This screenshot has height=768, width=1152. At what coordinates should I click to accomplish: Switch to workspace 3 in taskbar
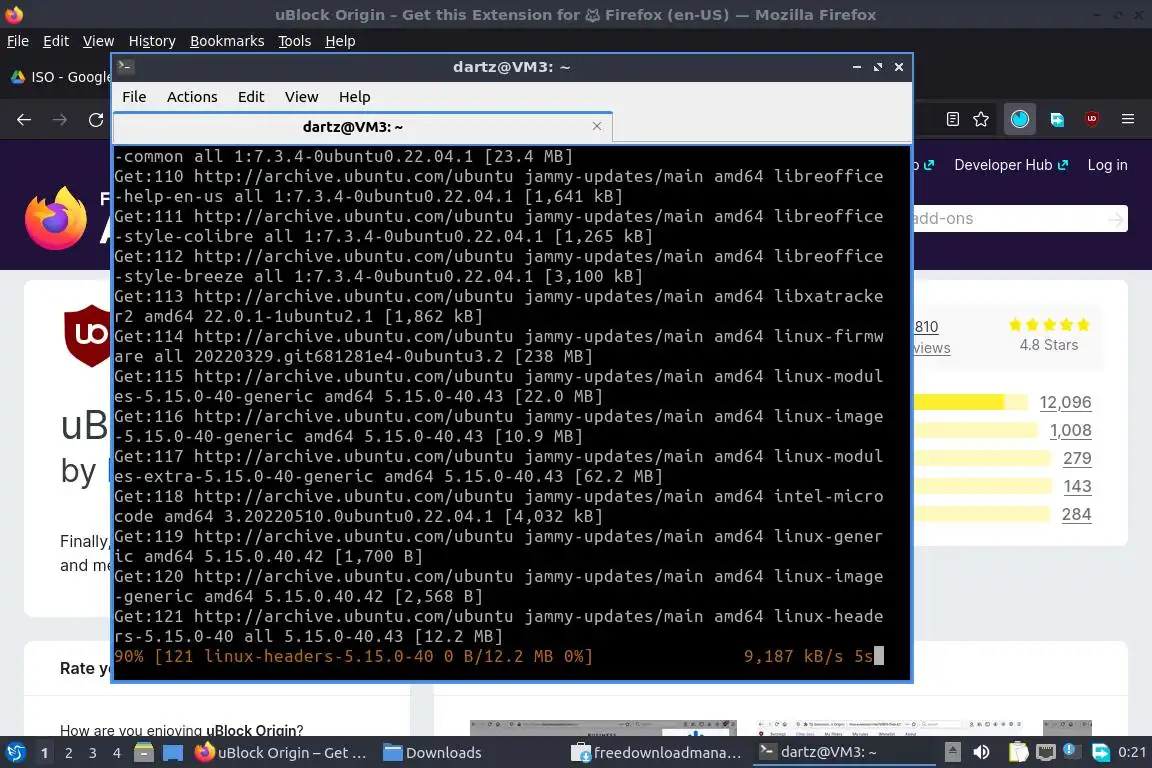[93, 753]
